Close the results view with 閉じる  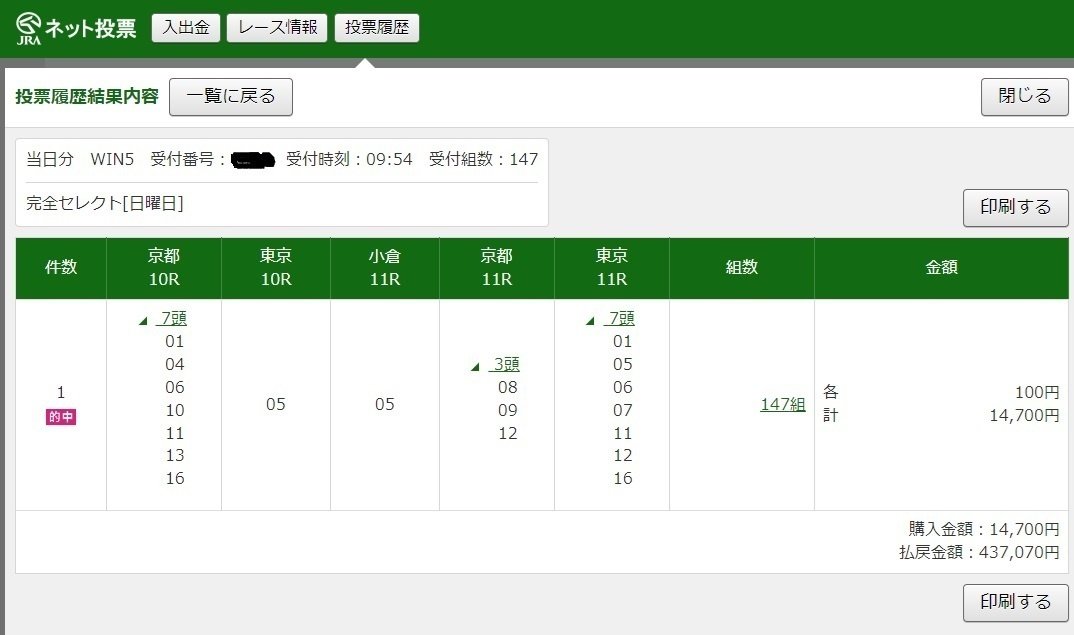1024,97
